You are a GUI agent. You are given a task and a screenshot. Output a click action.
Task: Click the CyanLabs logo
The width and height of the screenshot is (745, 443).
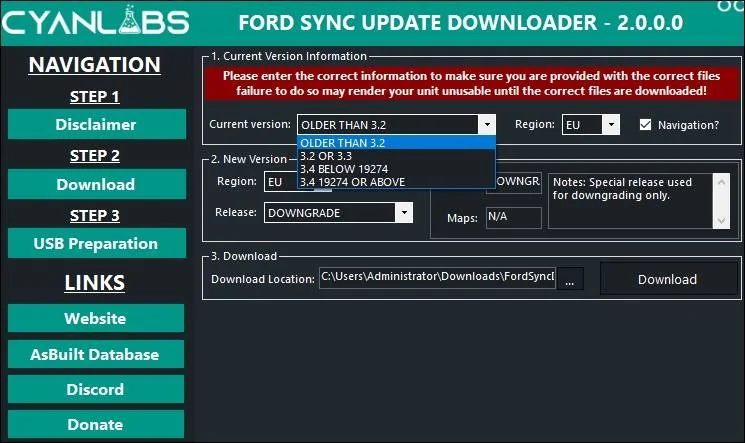pyautogui.click(x=95, y=21)
